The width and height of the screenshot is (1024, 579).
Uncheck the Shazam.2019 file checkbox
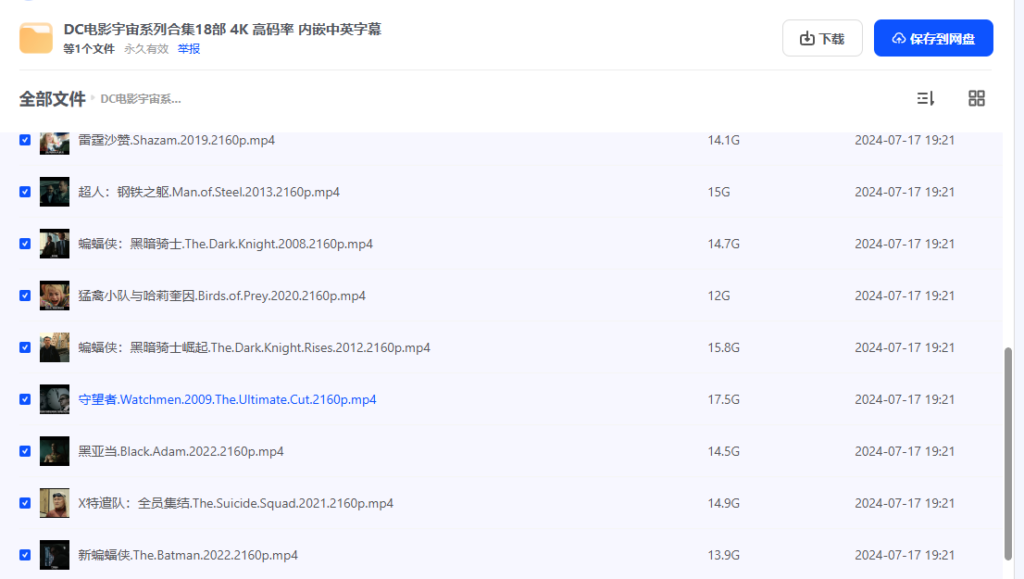(25, 140)
